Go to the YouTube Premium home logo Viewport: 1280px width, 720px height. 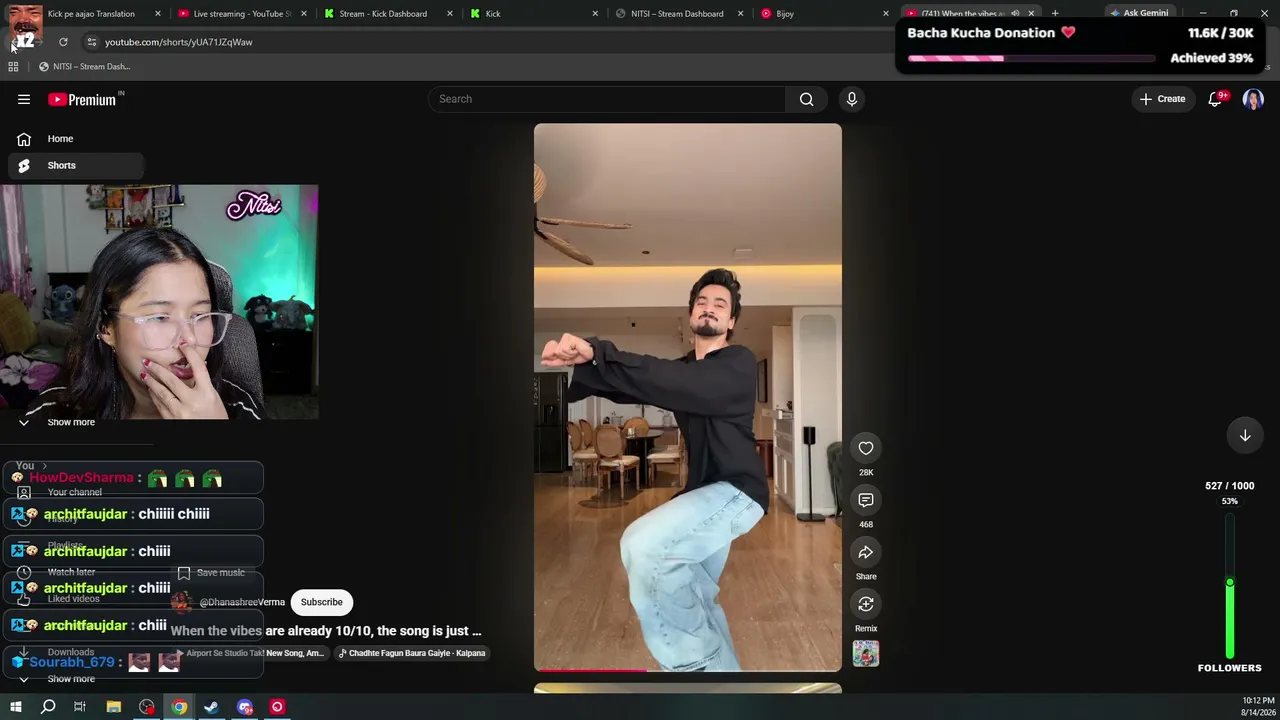click(x=82, y=99)
